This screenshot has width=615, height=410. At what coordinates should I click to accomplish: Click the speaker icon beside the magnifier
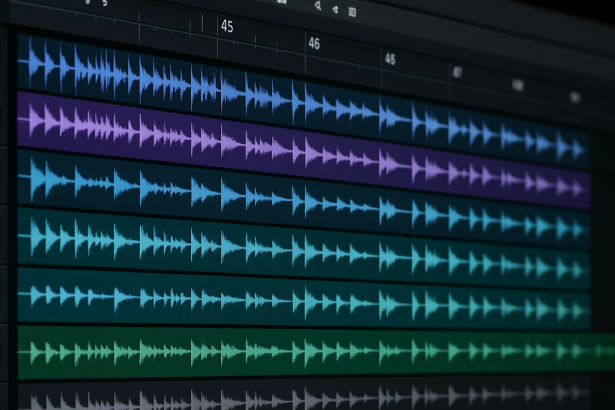point(335,9)
